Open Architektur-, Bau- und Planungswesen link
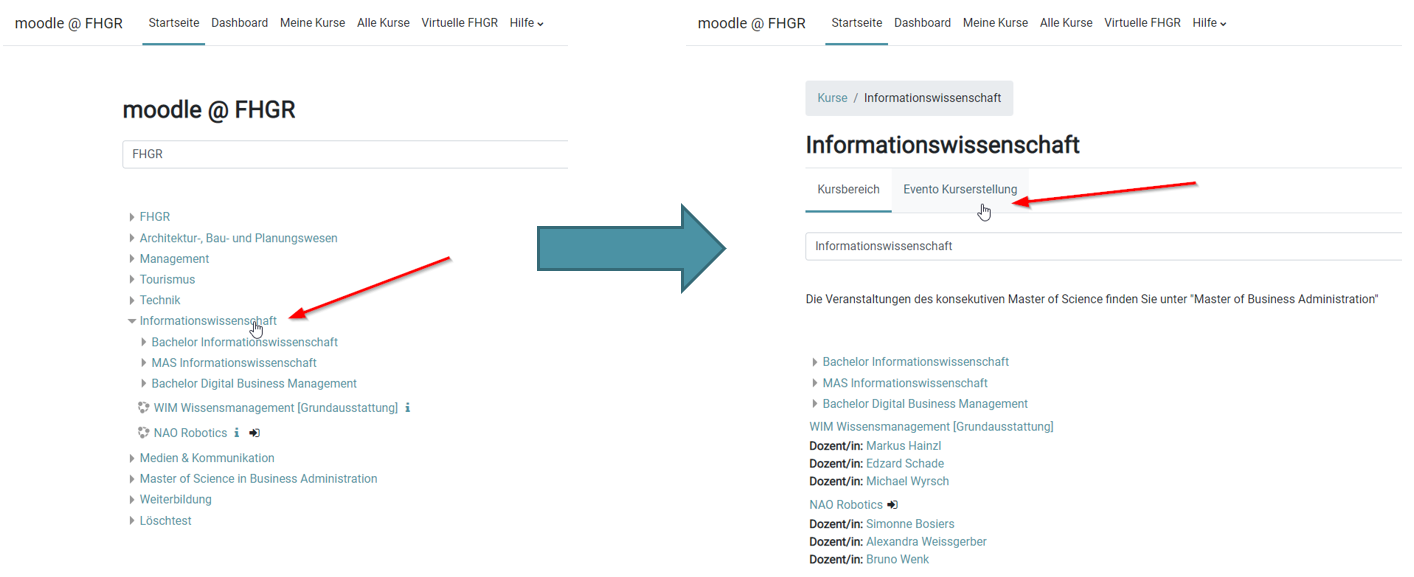The width and height of the screenshot is (1414, 577). tap(239, 238)
